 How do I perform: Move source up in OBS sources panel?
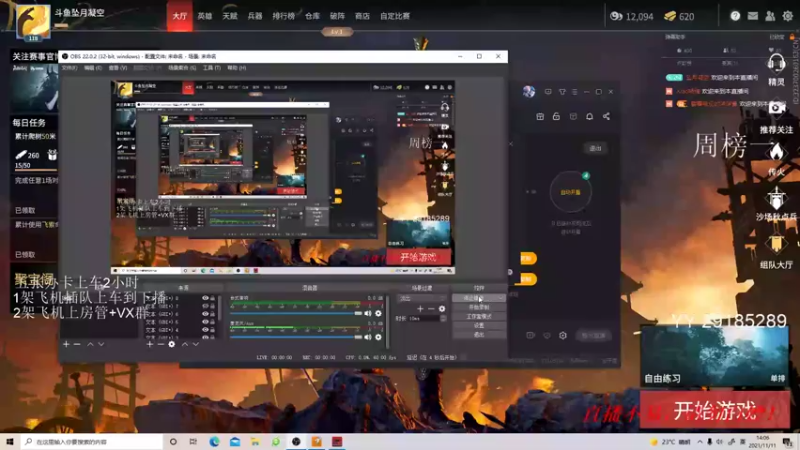pyautogui.click(x=184, y=344)
